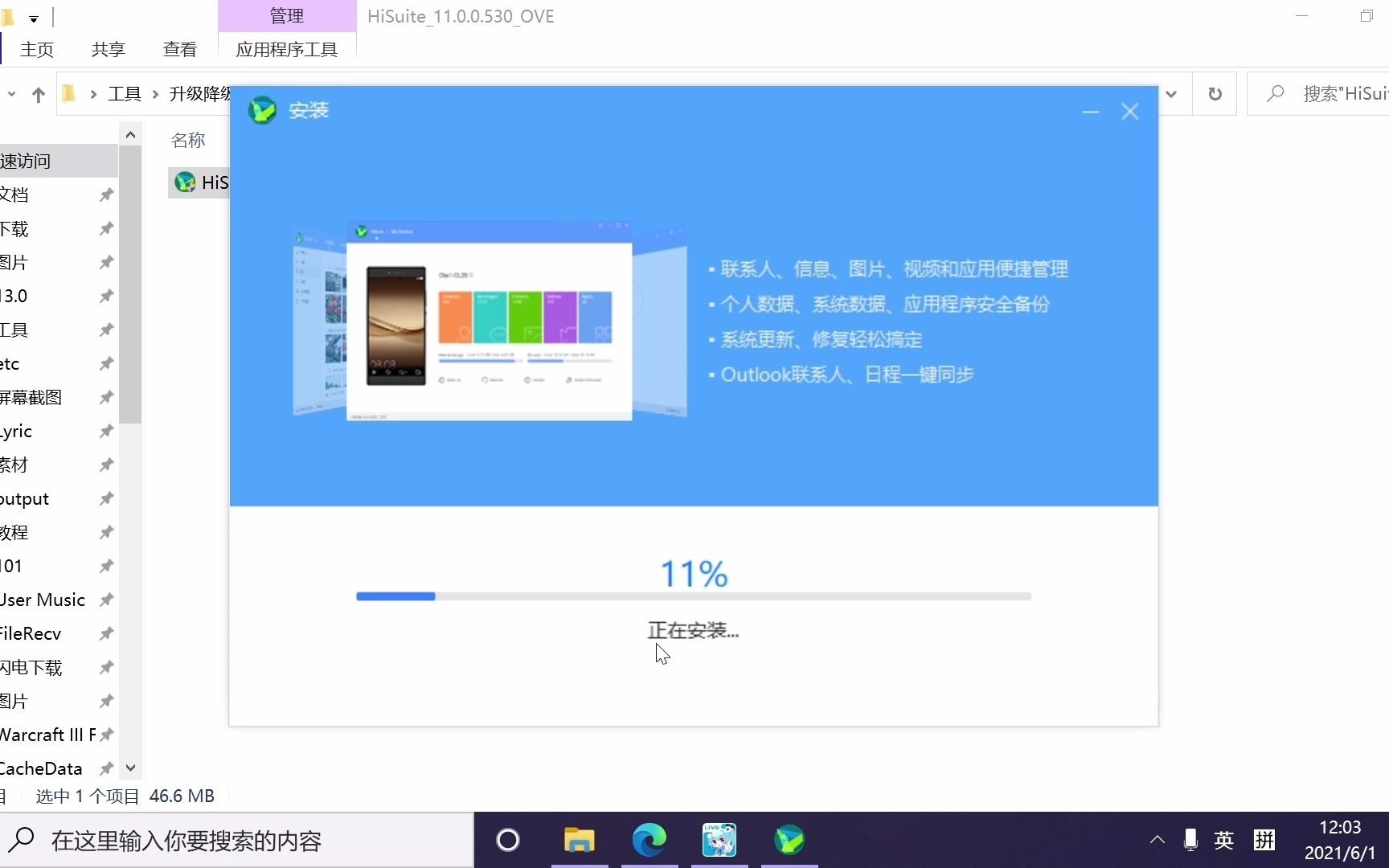The width and height of the screenshot is (1389, 868).
Task: Click the pin icon beside FileRecv
Action: [106, 633]
